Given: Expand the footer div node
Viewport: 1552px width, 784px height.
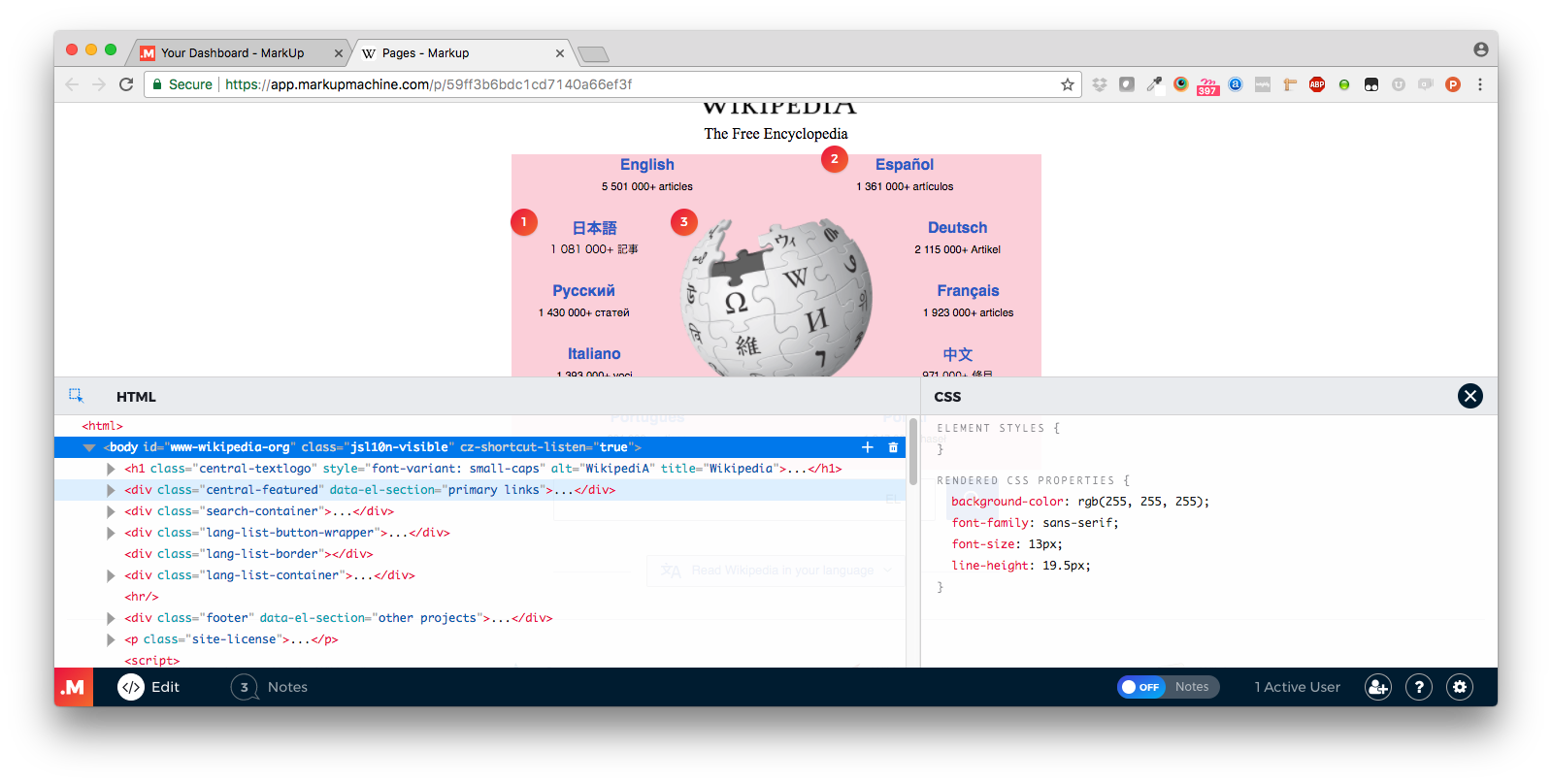Looking at the screenshot, I should (x=111, y=618).
